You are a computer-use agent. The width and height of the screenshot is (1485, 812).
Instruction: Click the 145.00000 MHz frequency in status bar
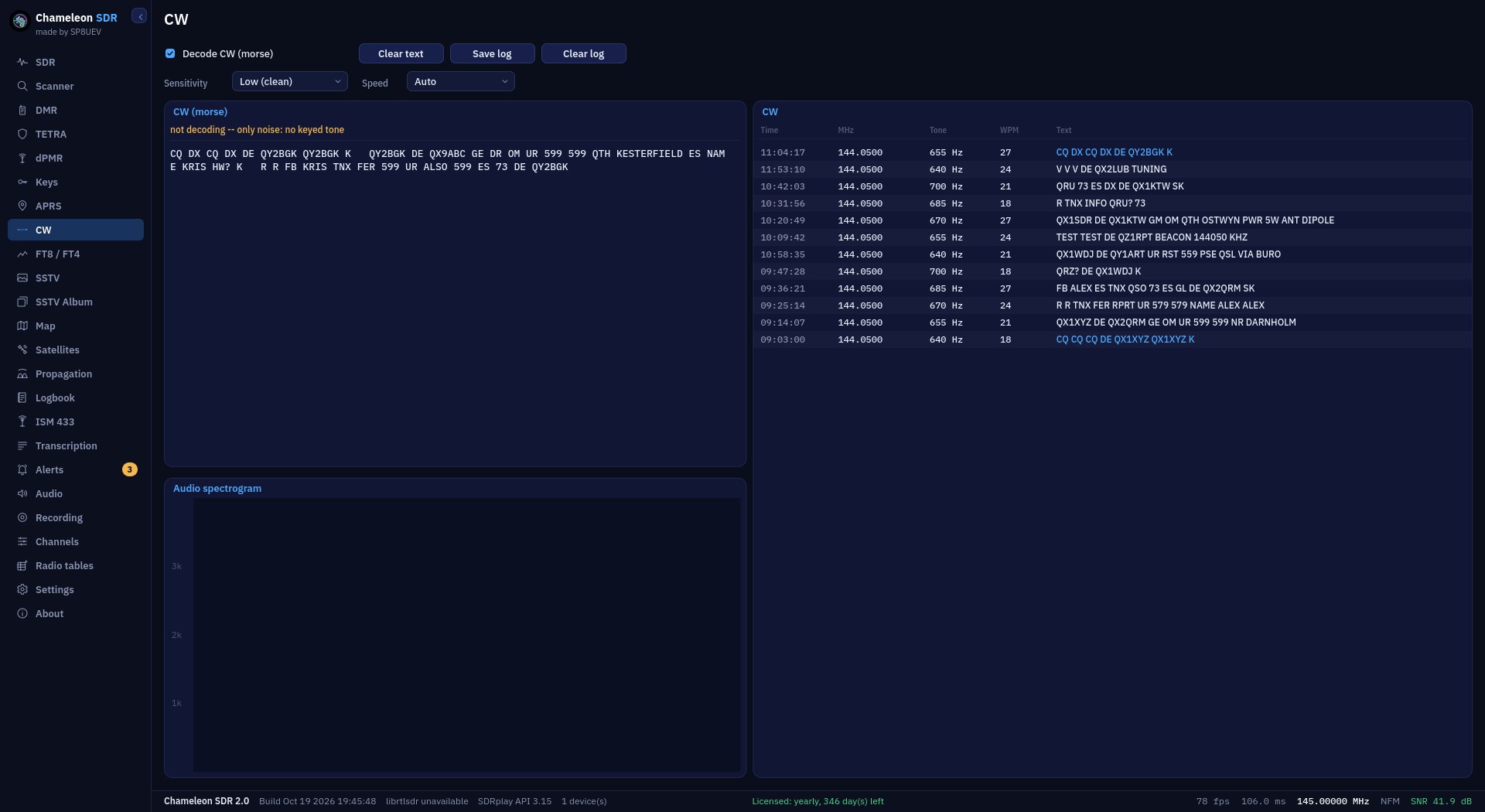[x=1333, y=801]
